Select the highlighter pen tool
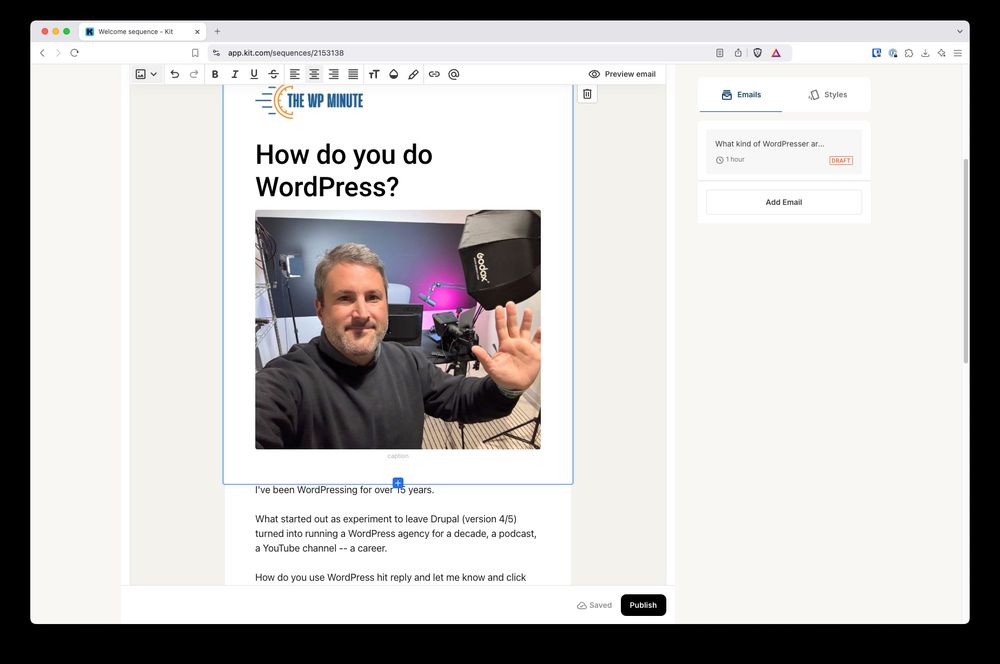 coord(413,74)
